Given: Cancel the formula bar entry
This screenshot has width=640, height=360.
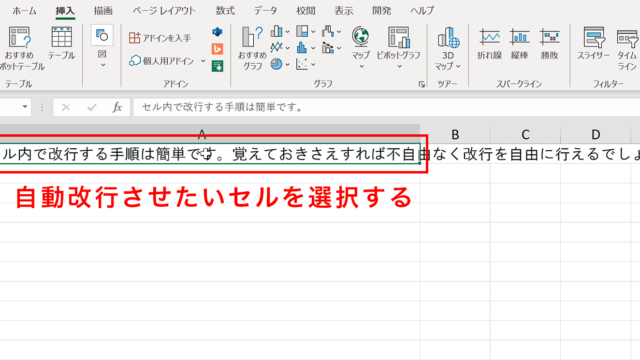Looking at the screenshot, I should 66,107.
